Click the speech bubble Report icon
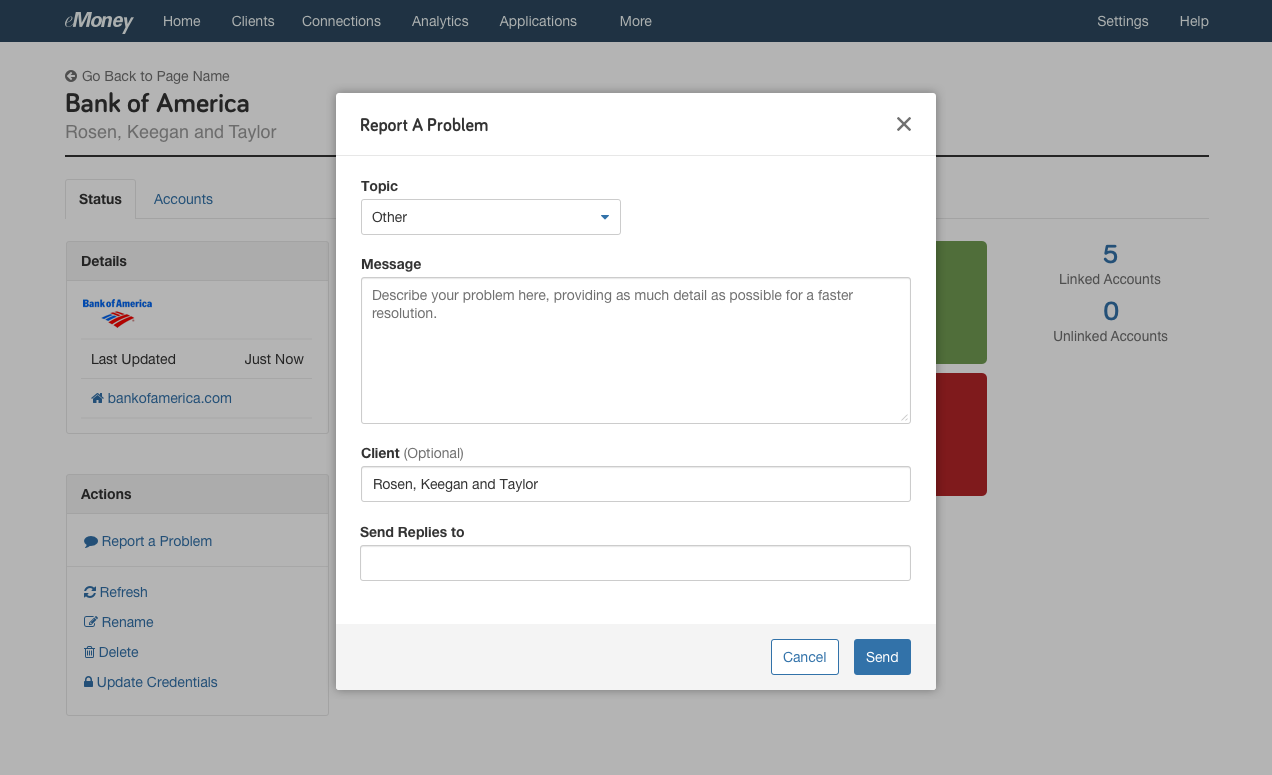This screenshot has width=1272, height=775. tap(91, 541)
